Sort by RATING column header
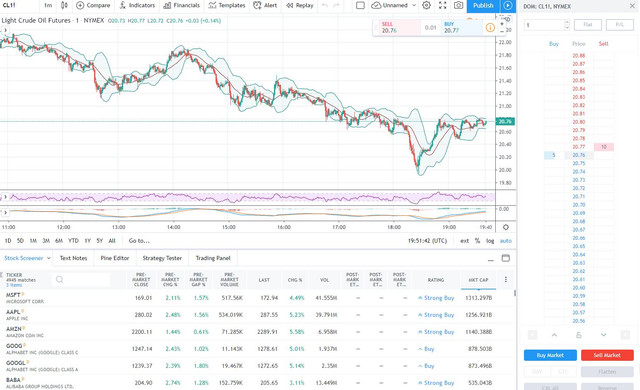 tap(436, 280)
